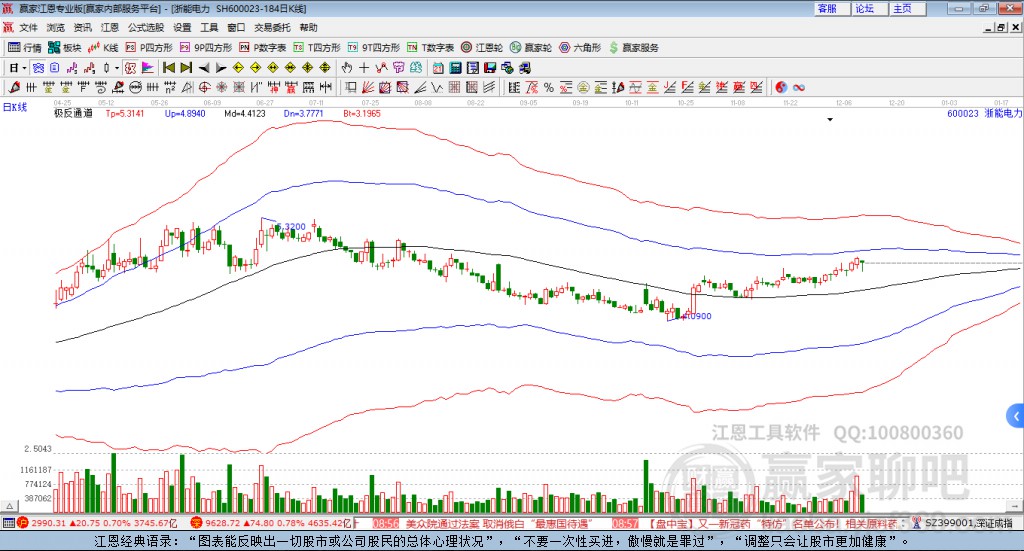Select the hand pan tool

(x=347, y=68)
